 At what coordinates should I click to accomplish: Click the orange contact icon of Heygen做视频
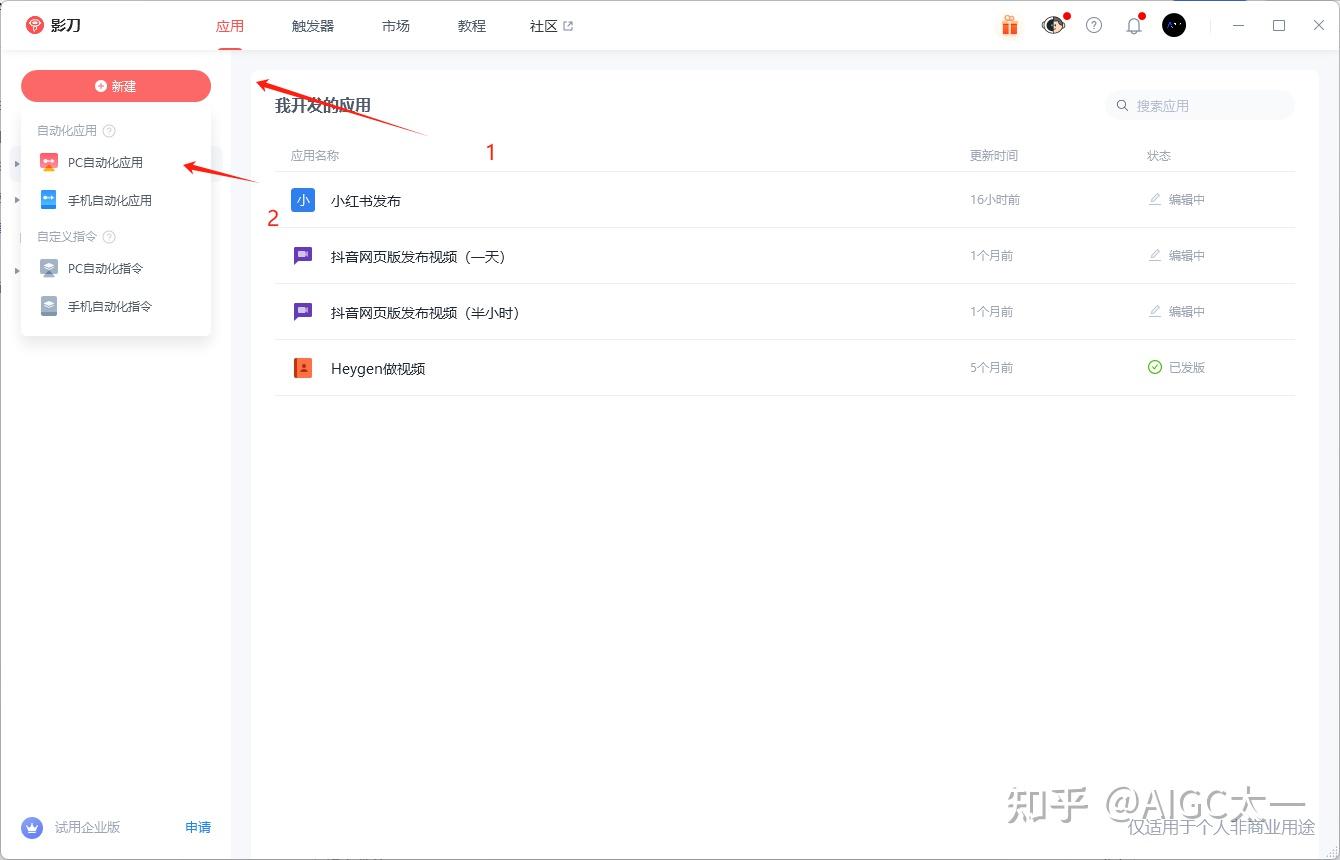click(303, 368)
